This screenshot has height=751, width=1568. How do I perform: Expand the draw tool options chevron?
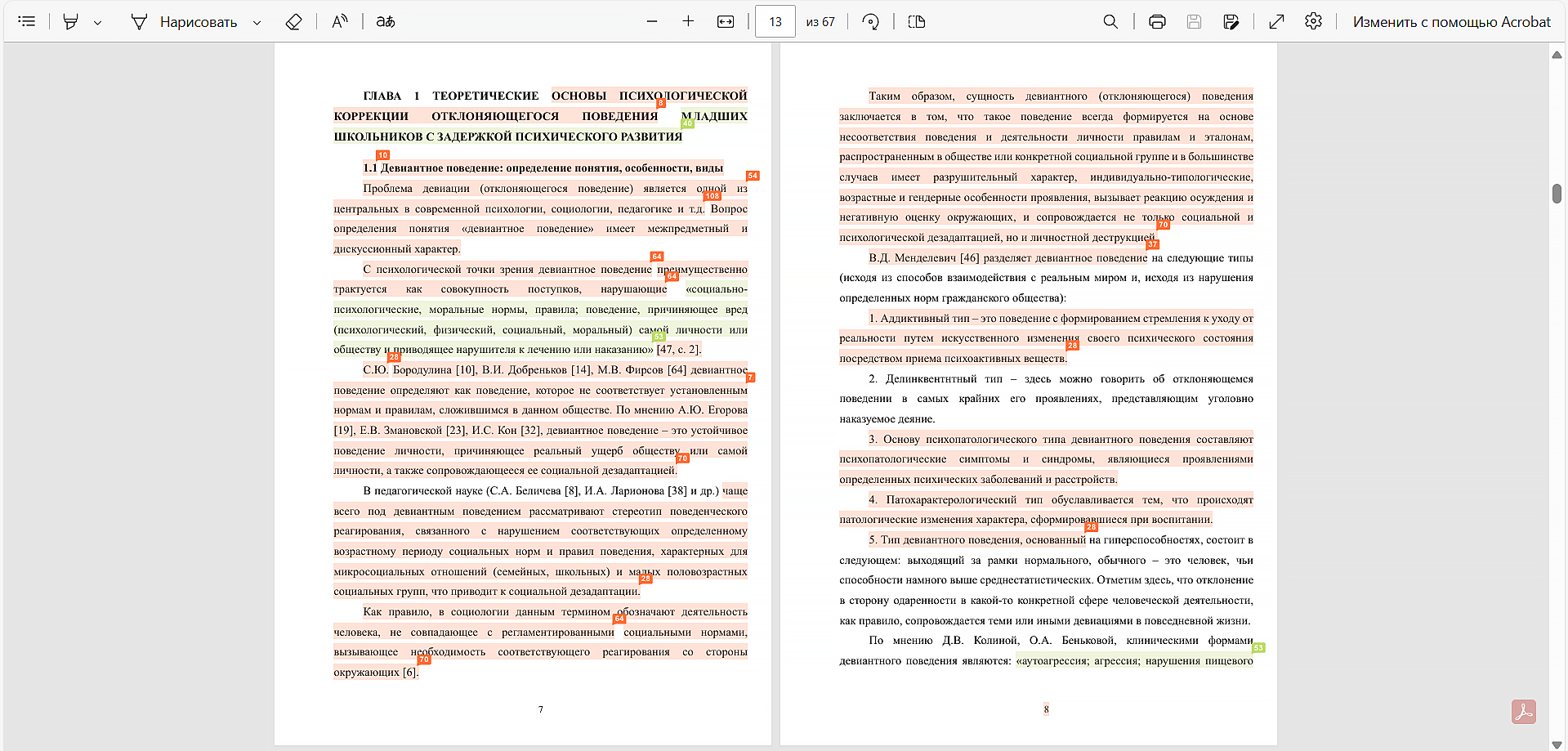257,23
